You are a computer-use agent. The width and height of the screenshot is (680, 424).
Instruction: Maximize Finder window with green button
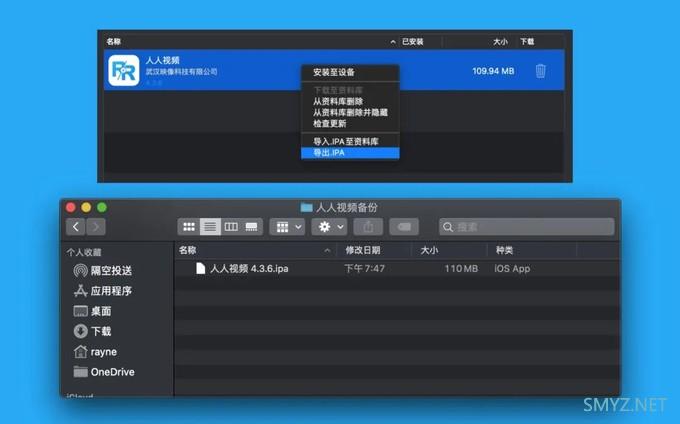[102, 208]
